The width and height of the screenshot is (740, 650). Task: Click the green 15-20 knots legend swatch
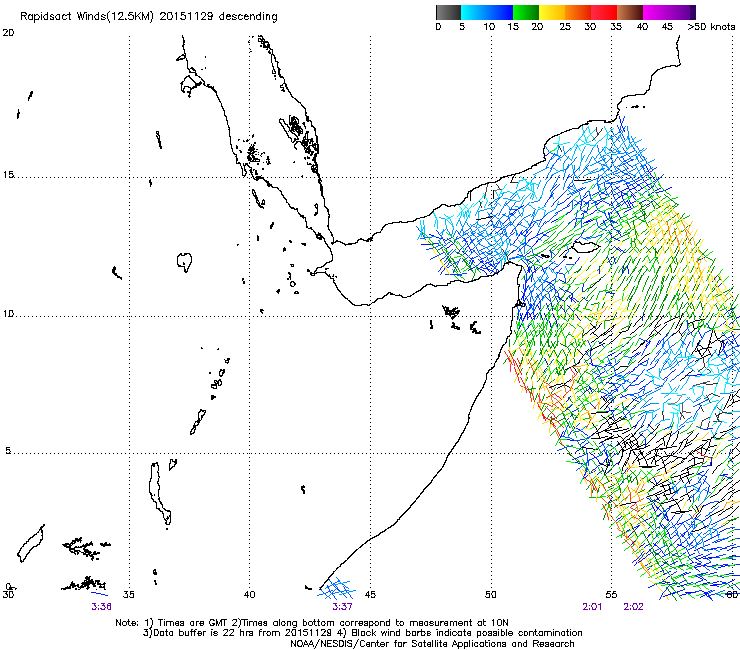pyautogui.click(x=526, y=12)
